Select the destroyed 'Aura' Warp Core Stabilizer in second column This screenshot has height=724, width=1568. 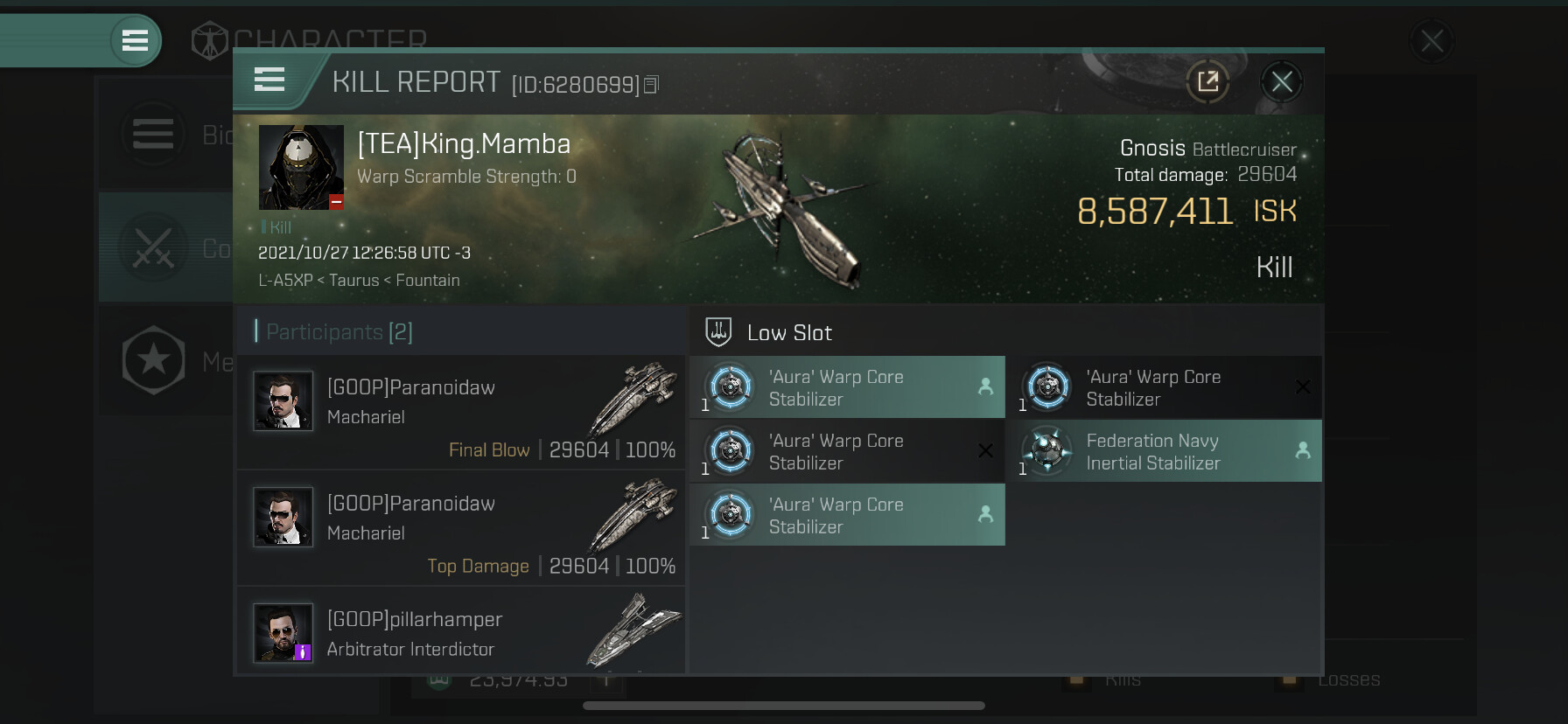[x=1171, y=387]
